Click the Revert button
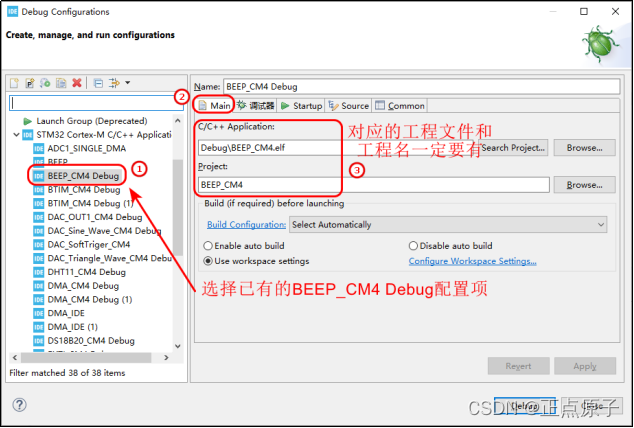634x428 pixels. [x=518, y=366]
